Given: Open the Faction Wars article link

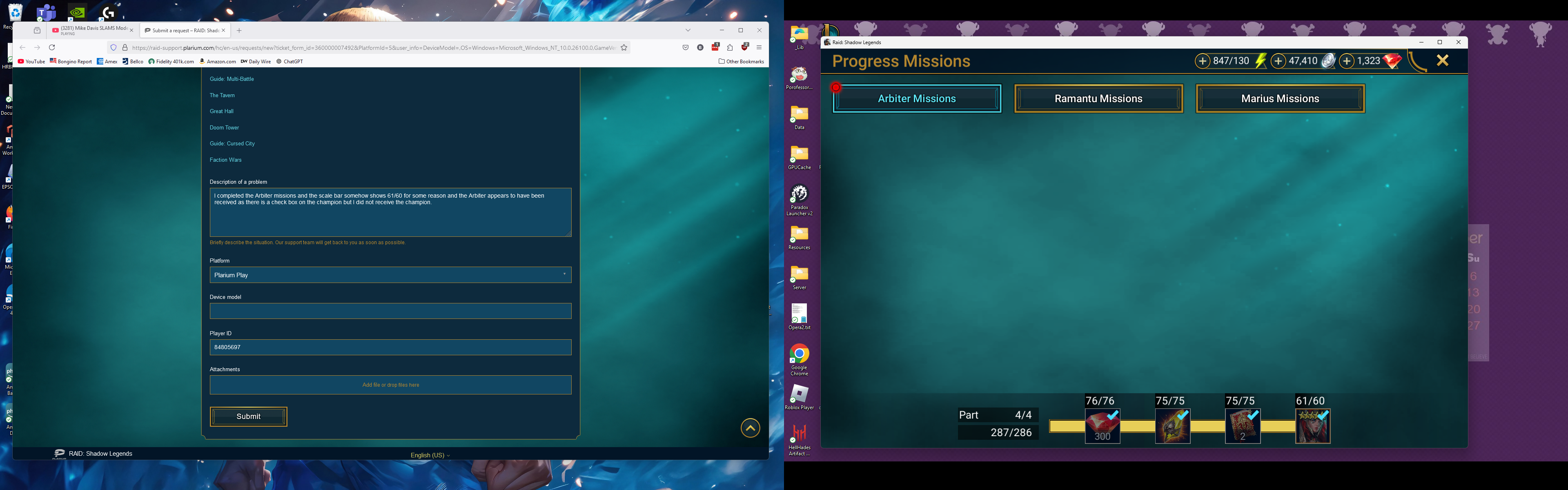Looking at the screenshot, I should [225, 160].
